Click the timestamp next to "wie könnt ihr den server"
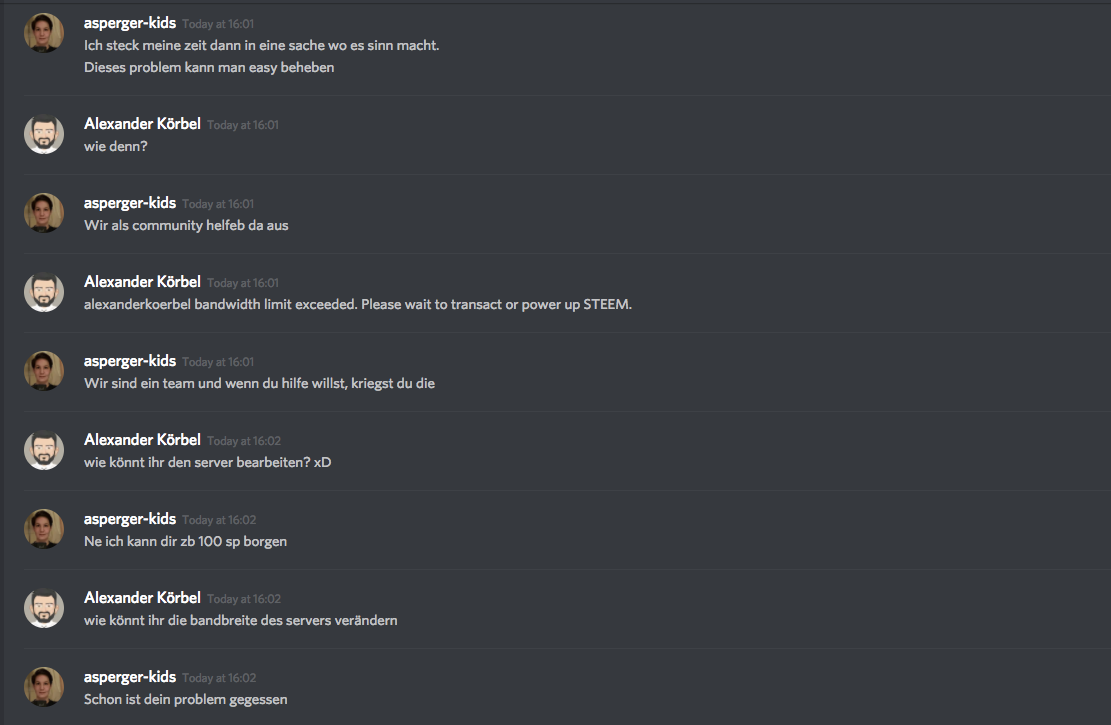This screenshot has width=1111, height=725. 244,441
